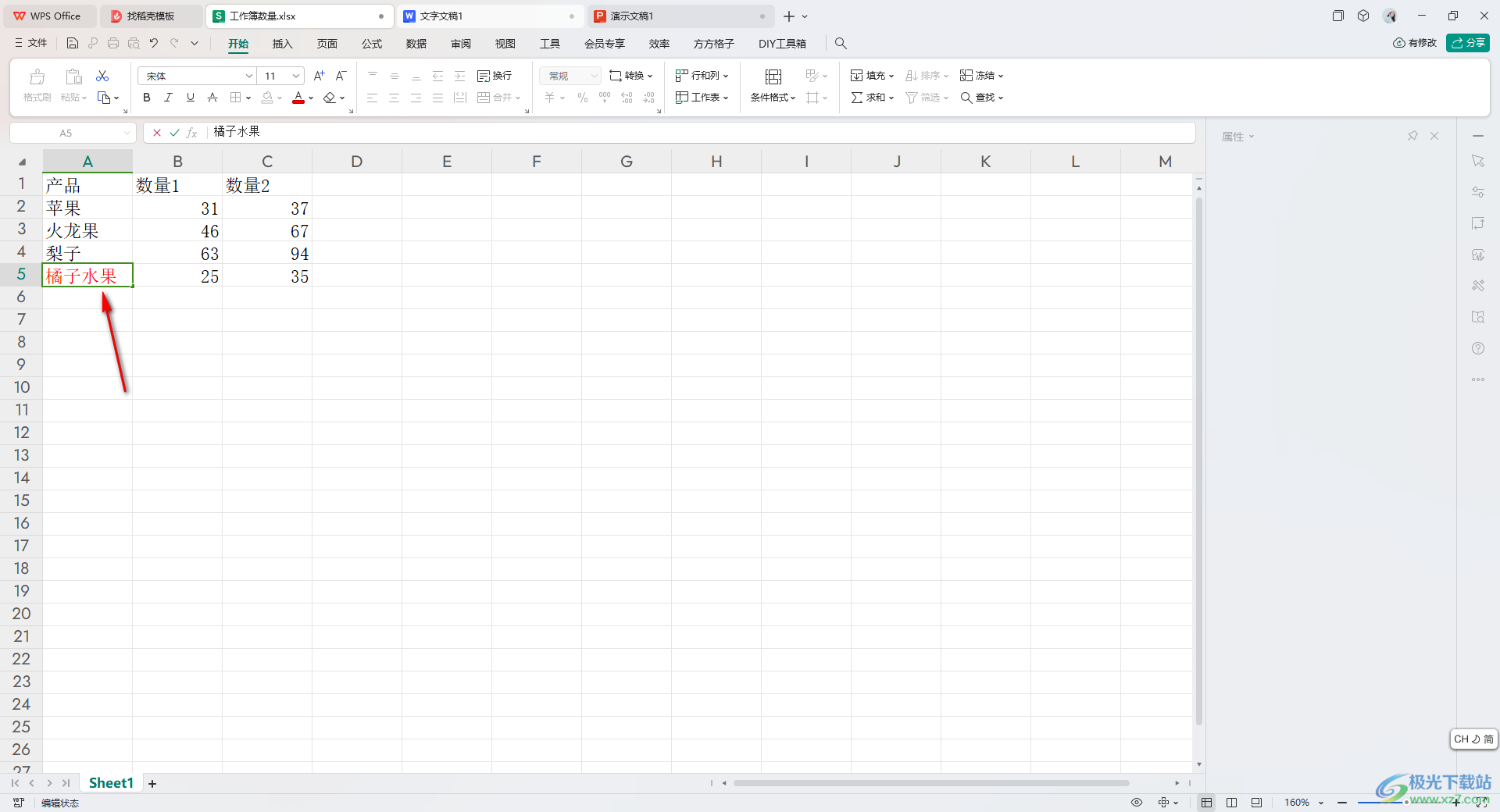
Task: Toggle Bold formatting
Action: (x=146, y=98)
